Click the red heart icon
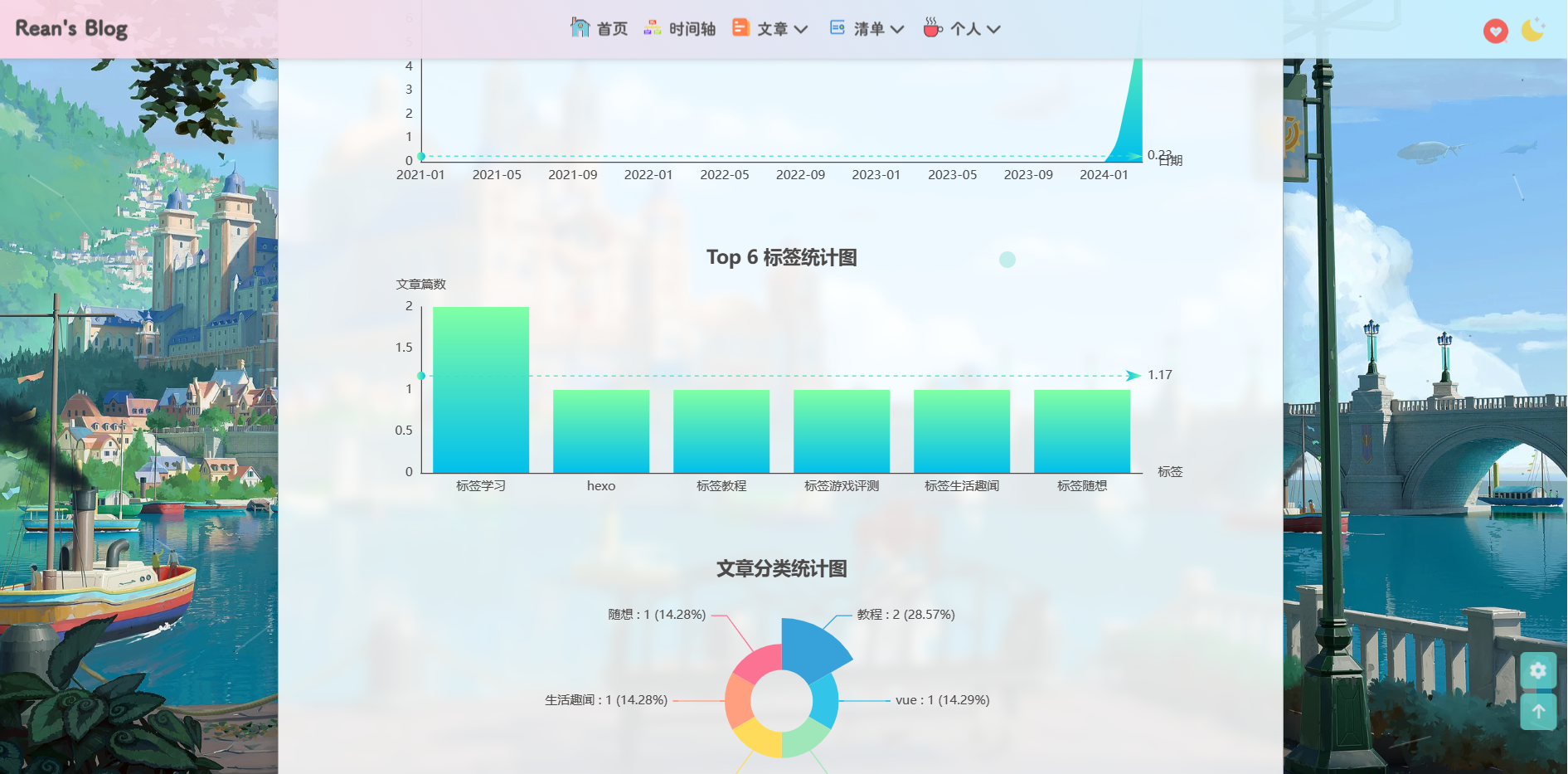Viewport: 1568px width, 774px height. (1496, 32)
